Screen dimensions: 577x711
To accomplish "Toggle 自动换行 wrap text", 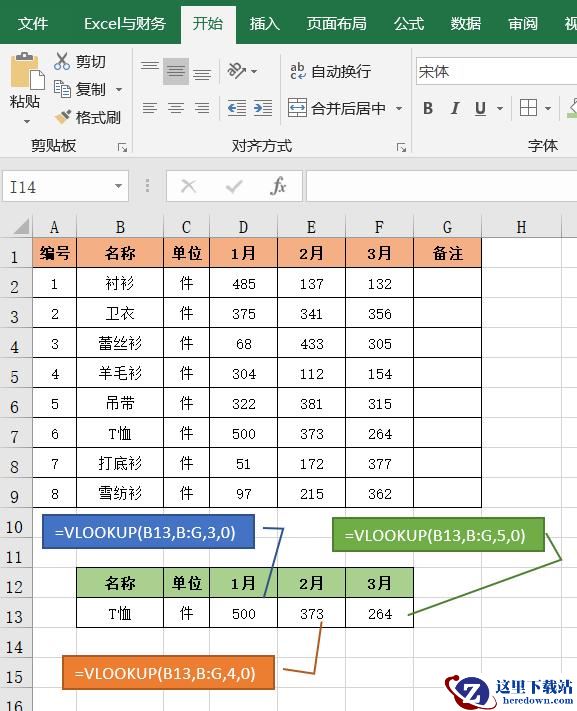I will point(330,71).
